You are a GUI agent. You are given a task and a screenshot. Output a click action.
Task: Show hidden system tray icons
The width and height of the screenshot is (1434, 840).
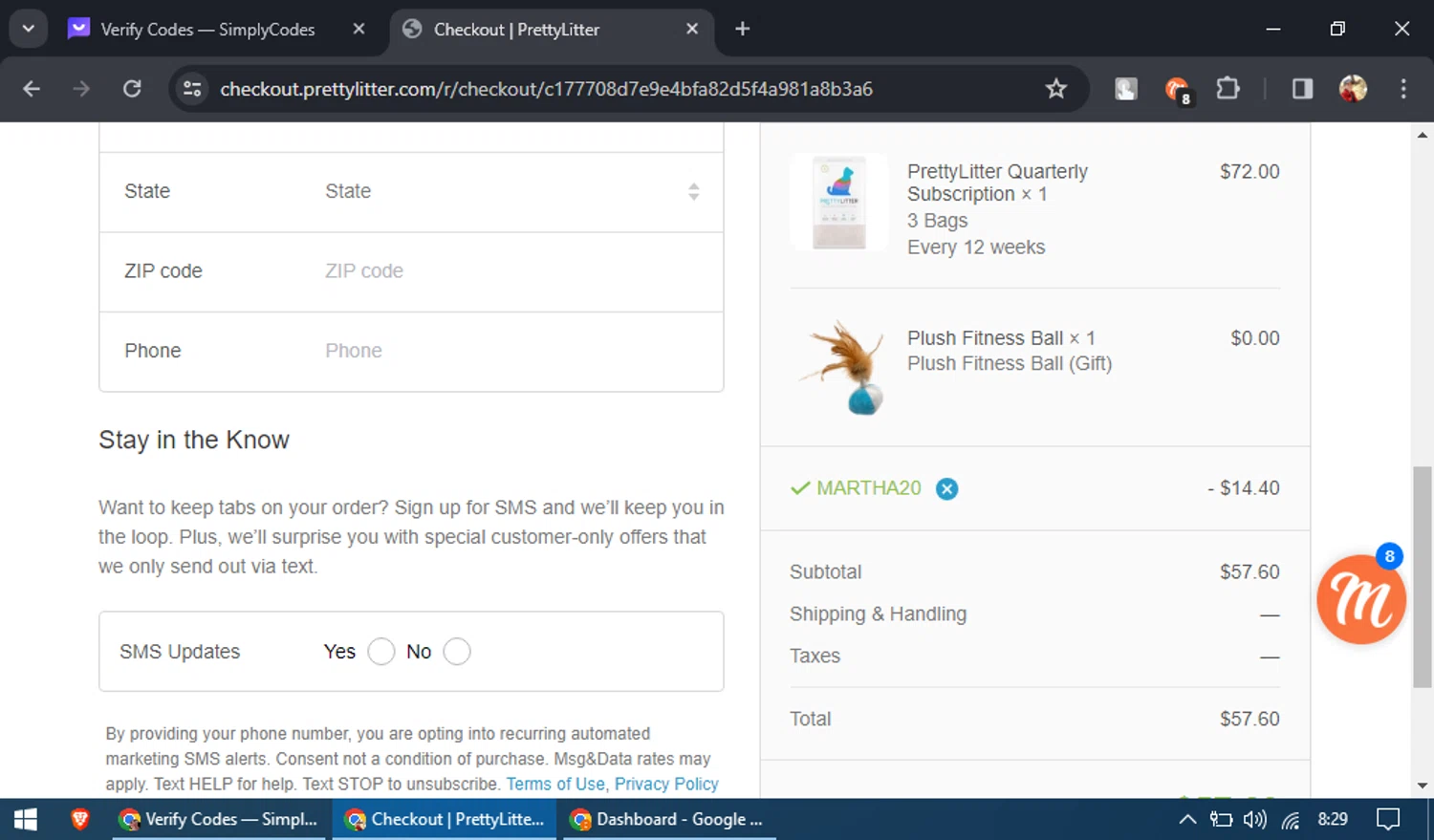[1187, 820]
